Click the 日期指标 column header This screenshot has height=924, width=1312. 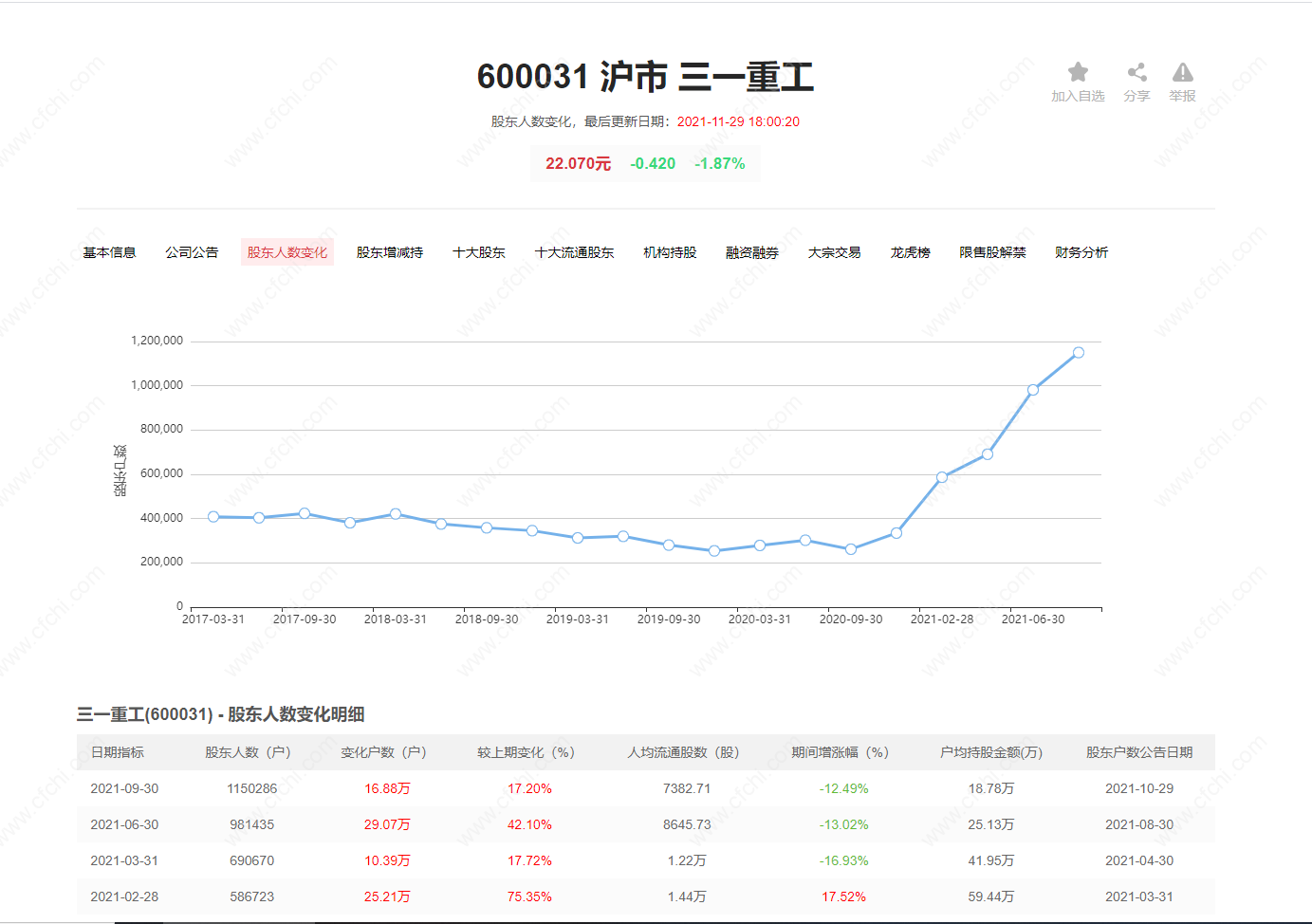tap(118, 752)
